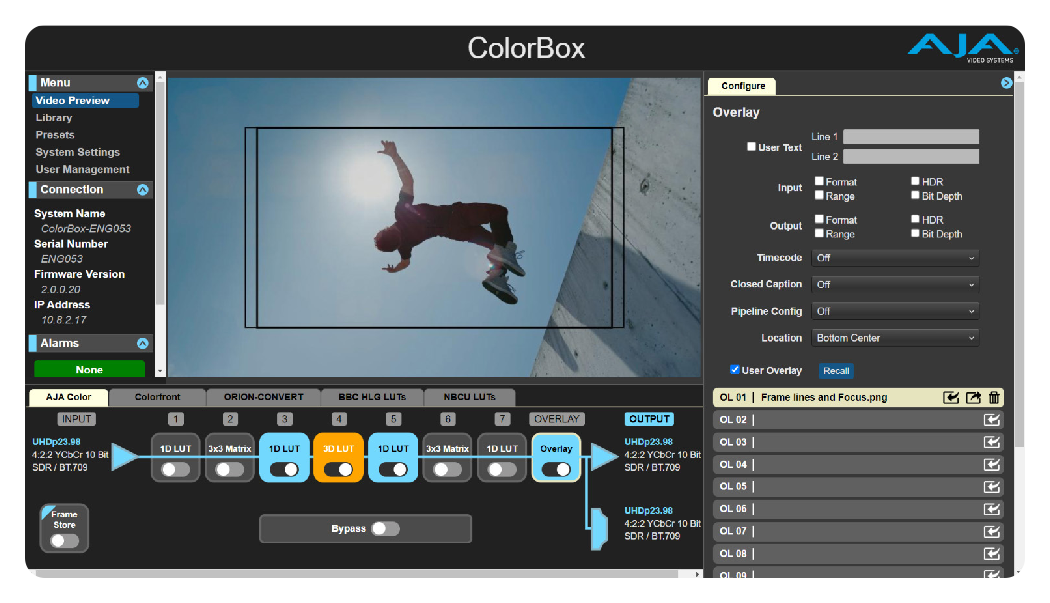The height and width of the screenshot is (603, 1050).
Task: Click the AJA Video Systems logo
Action: coord(962,48)
